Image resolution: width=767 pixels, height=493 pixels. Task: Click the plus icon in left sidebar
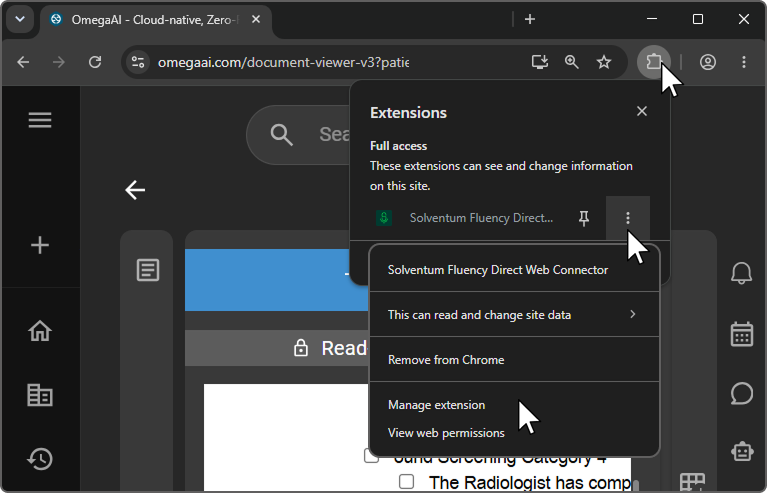point(40,245)
